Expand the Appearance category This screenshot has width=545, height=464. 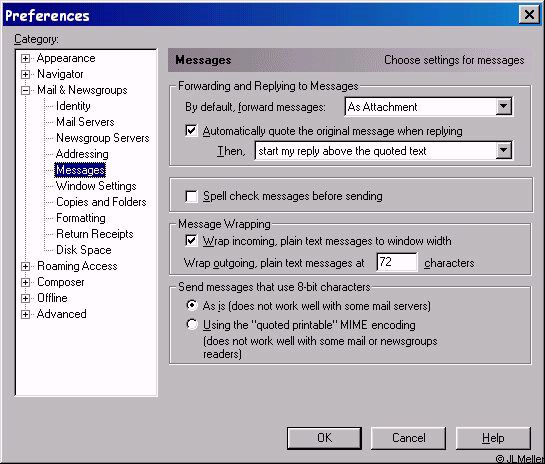[x=25, y=58]
